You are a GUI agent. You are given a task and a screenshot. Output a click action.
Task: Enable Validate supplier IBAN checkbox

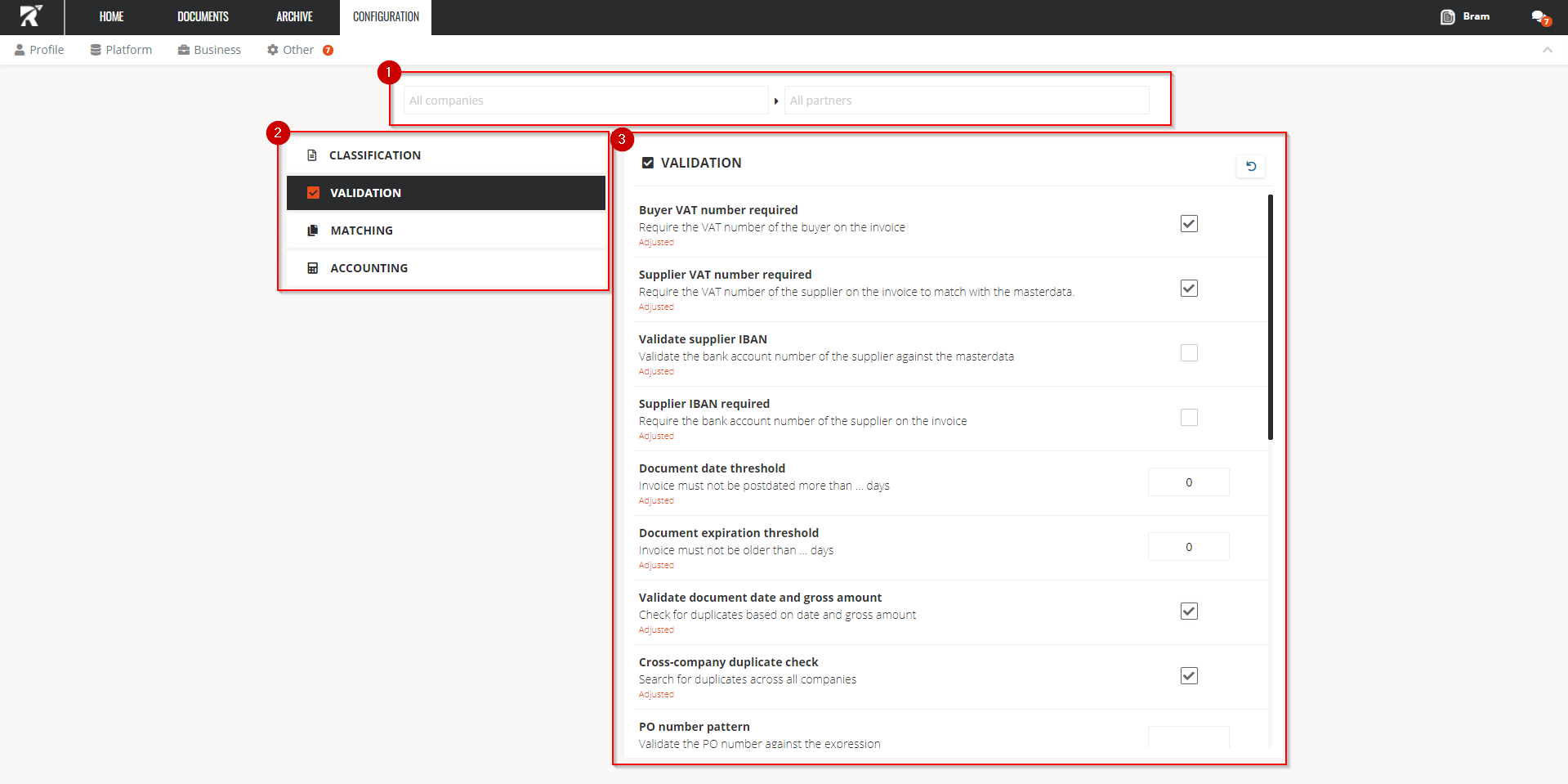point(1188,353)
